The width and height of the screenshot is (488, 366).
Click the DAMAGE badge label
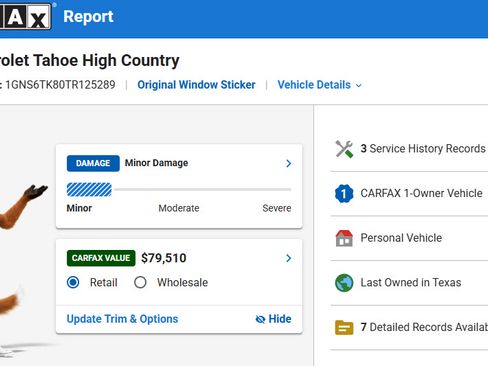[93, 163]
